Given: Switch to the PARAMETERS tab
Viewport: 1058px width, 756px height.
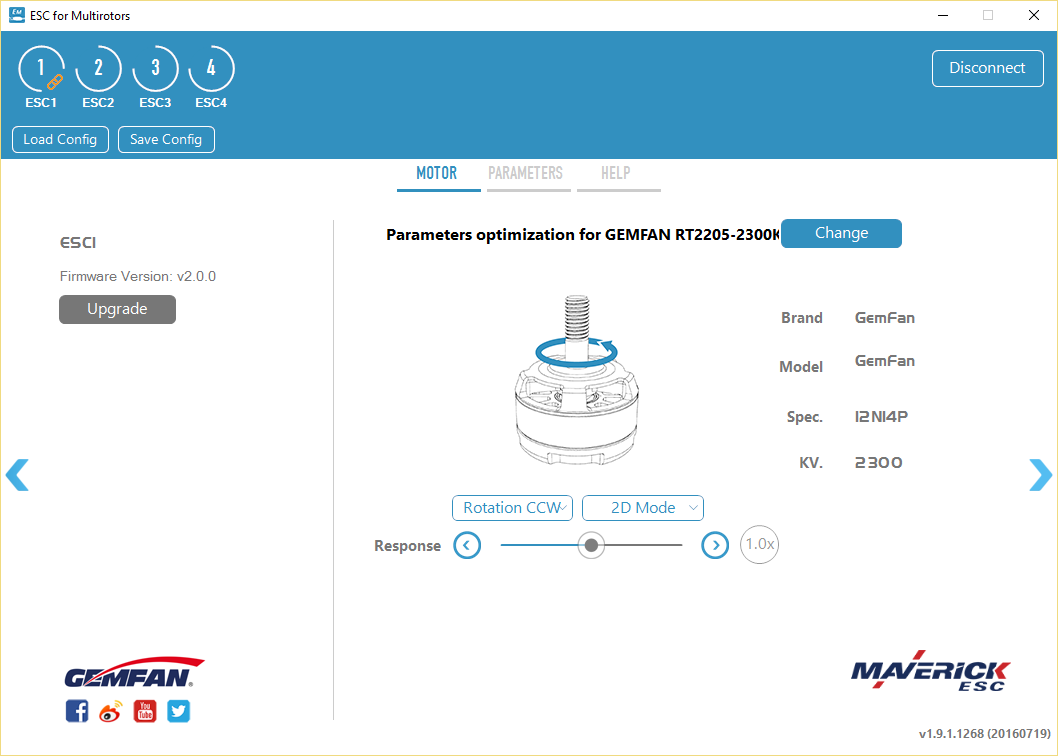Looking at the screenshot, I should [x=528, y=175].
